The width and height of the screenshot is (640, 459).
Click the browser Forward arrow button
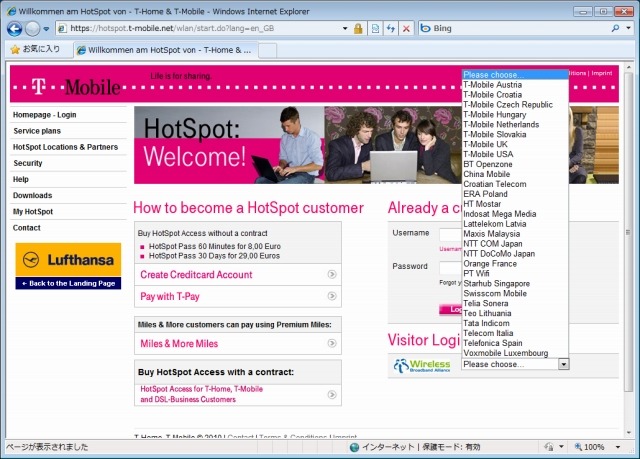click(32, 29)
